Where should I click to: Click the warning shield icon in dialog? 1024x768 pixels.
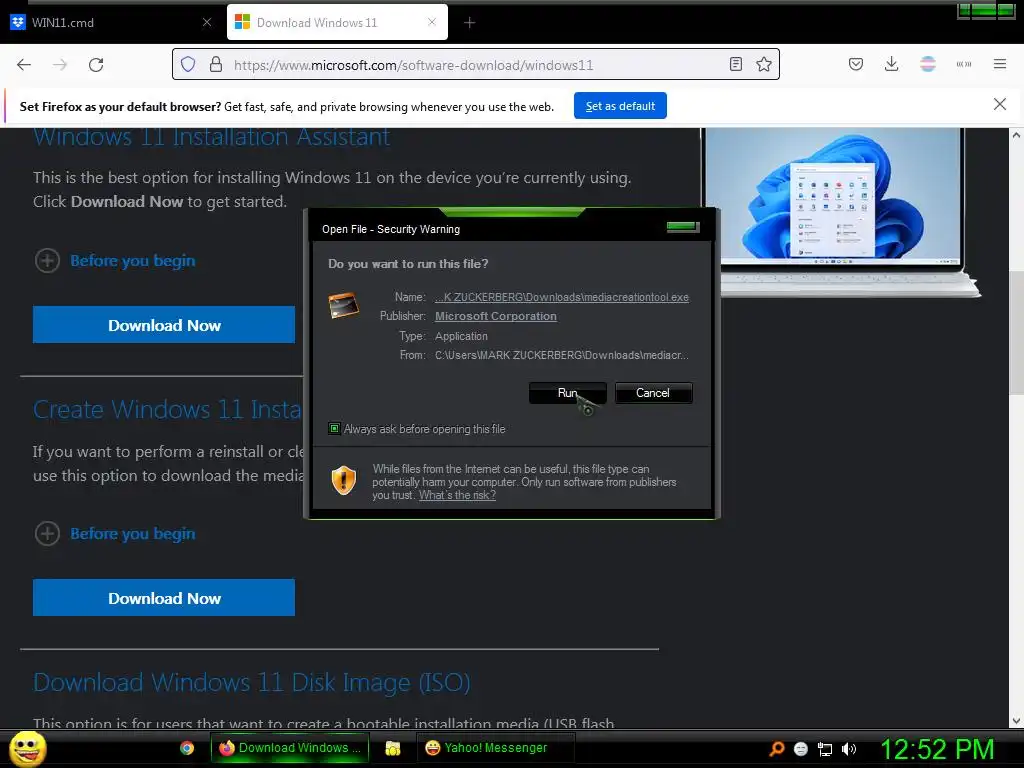[x=344, y=481]
